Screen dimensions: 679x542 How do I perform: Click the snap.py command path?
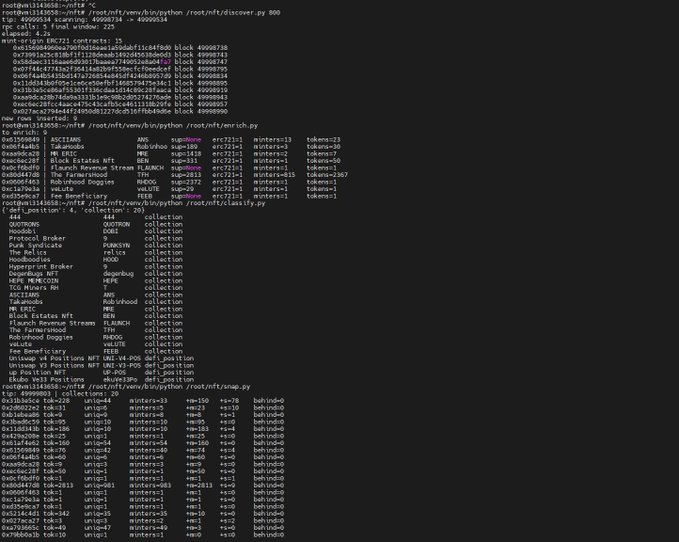pos(218,387)
